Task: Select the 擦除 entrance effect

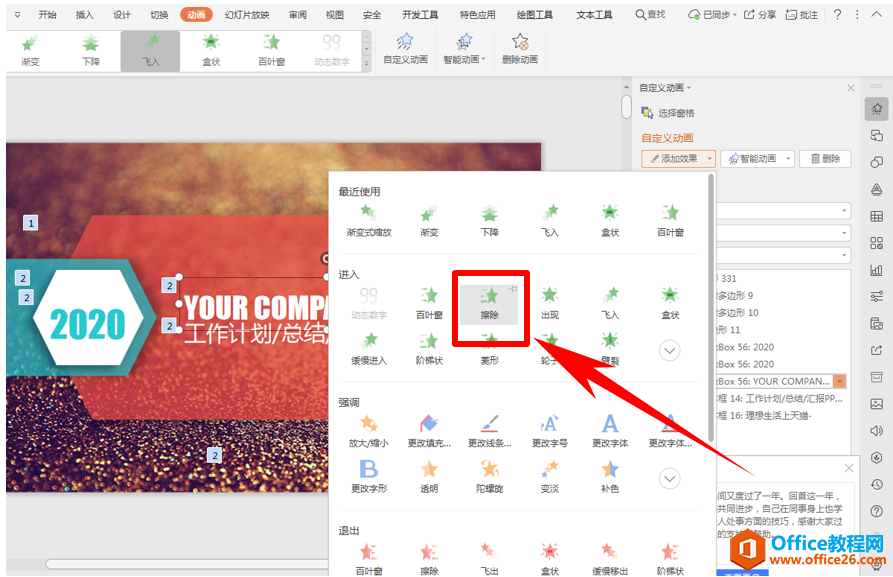Action: coord(489,304)
